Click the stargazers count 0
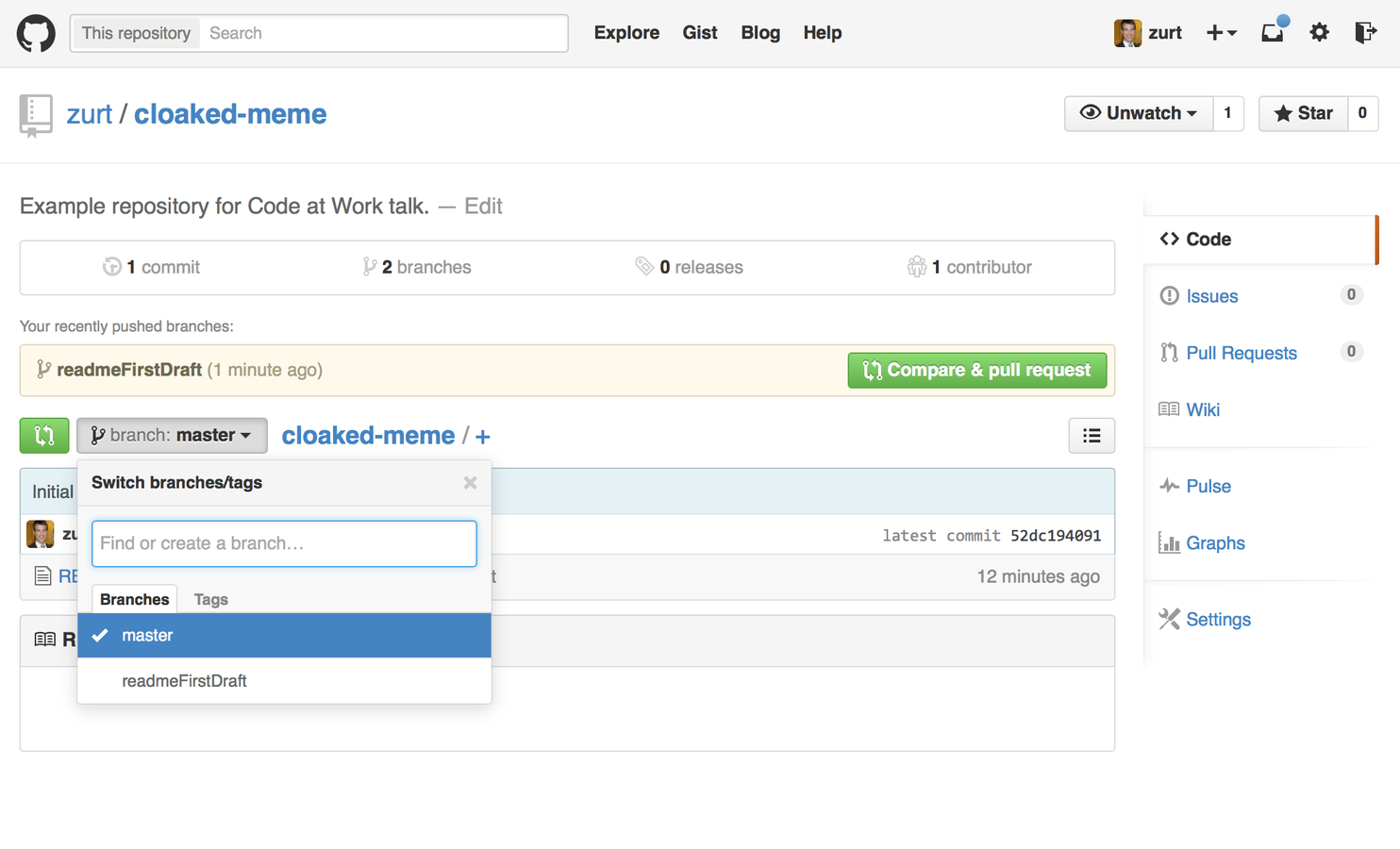The image size is (1400, 849). 1362,113
